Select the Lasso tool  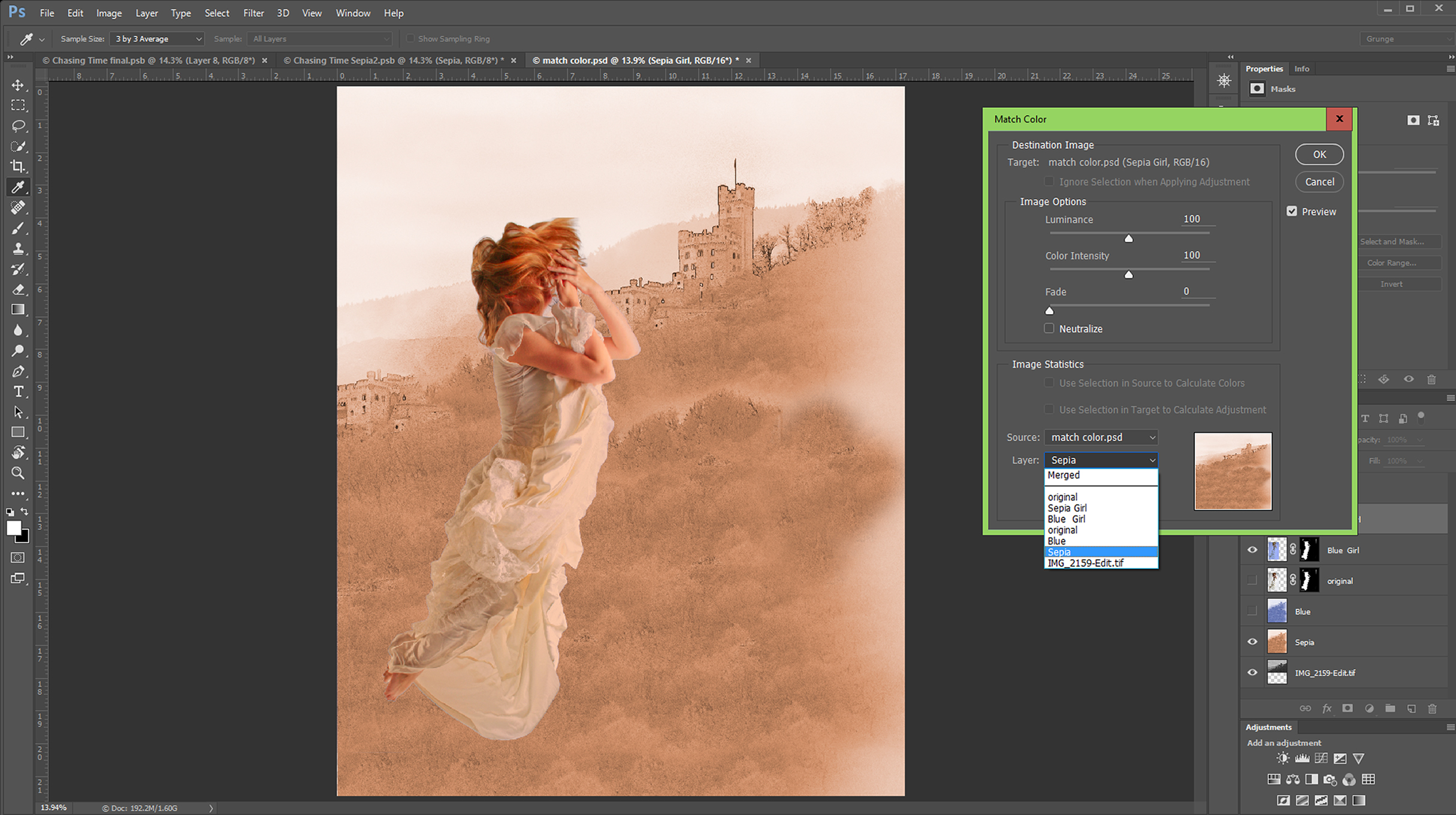[18, 126]
